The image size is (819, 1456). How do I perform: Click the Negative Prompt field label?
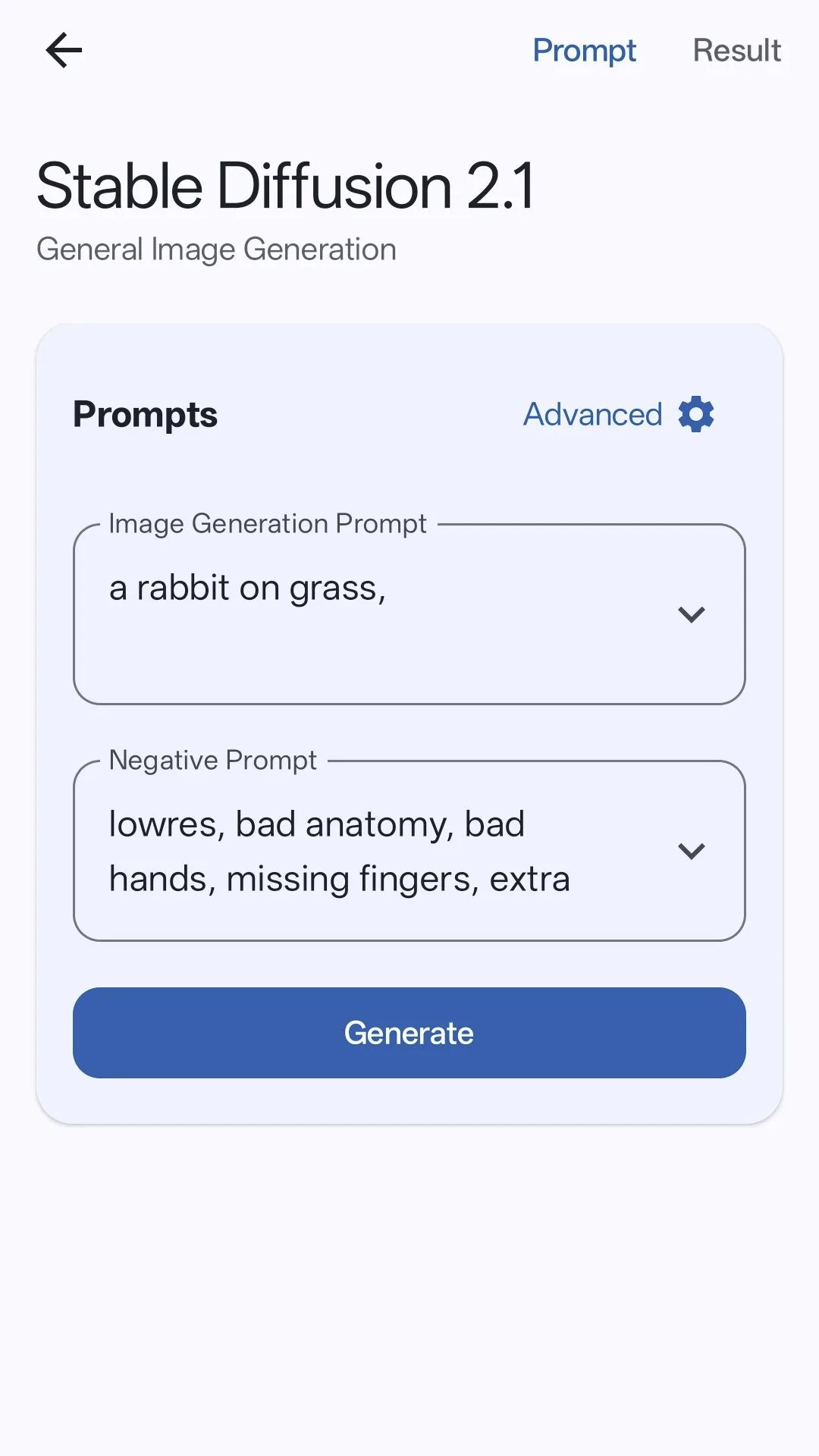click(213, 760)
